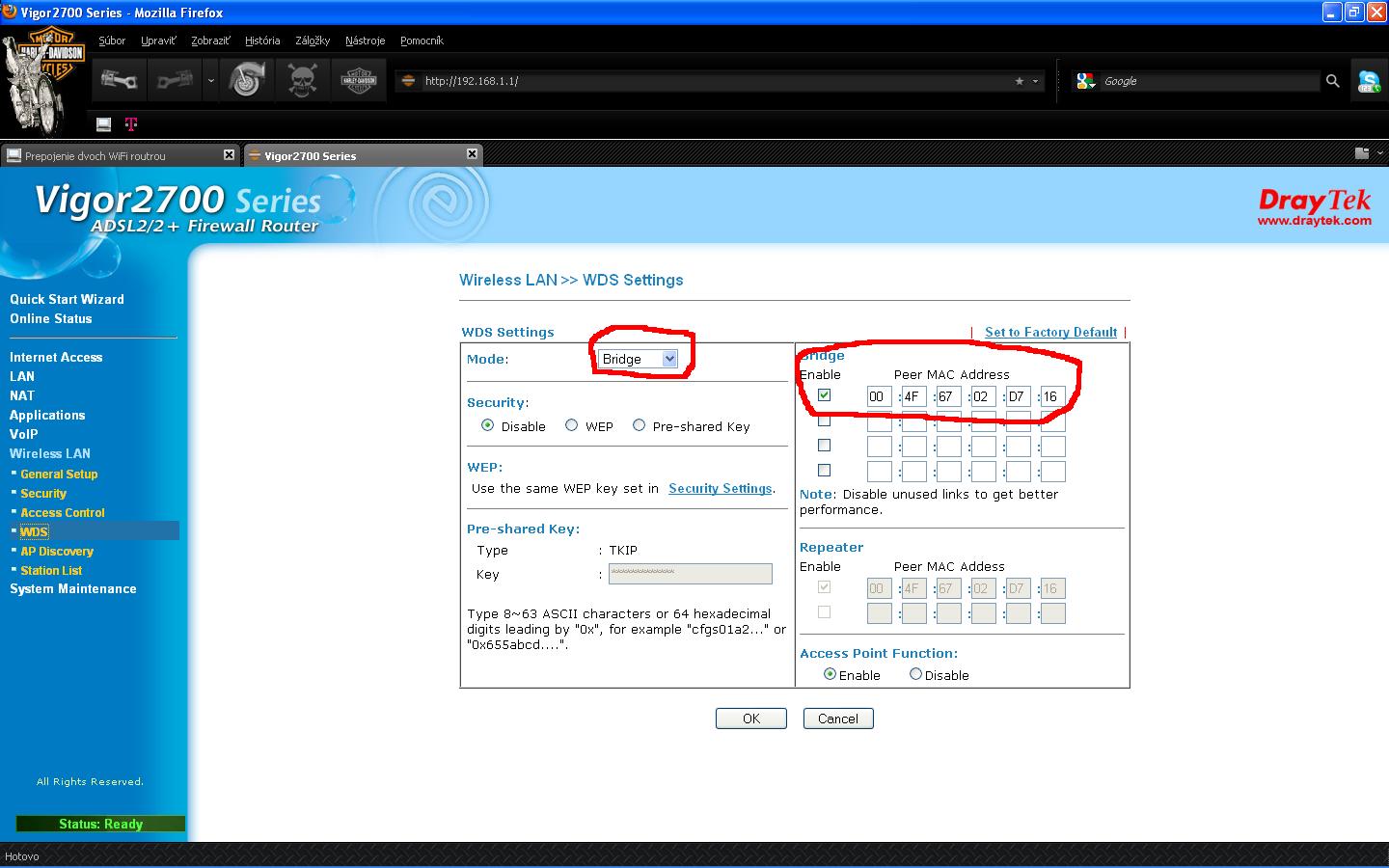
Task: Enable the fourth Bridge peer checkbox
Action: point(824,470)
